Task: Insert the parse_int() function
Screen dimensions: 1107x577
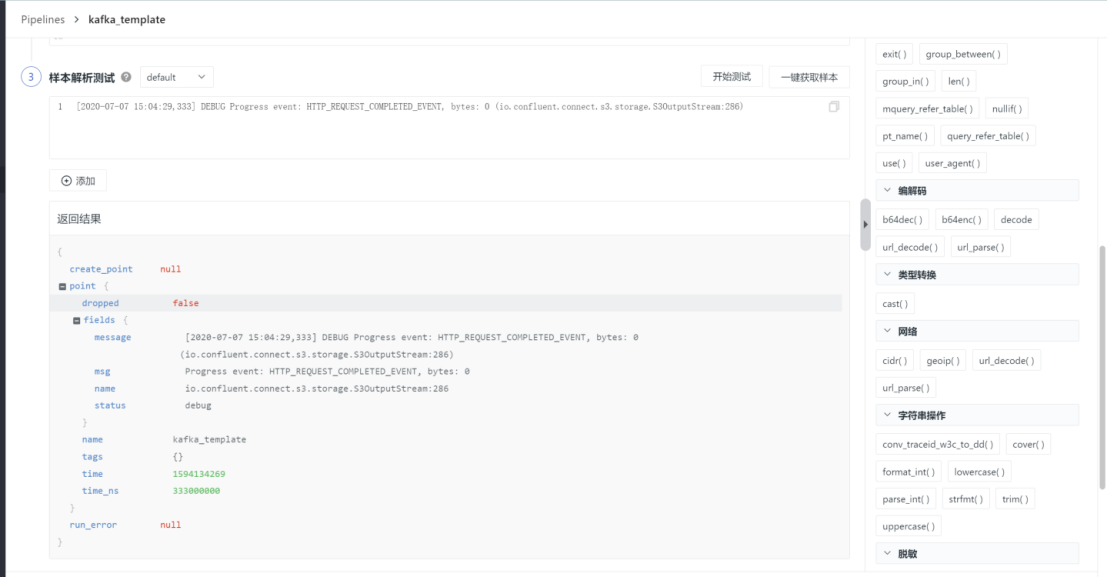Action: pyautogui.click(x=906, y=499)
